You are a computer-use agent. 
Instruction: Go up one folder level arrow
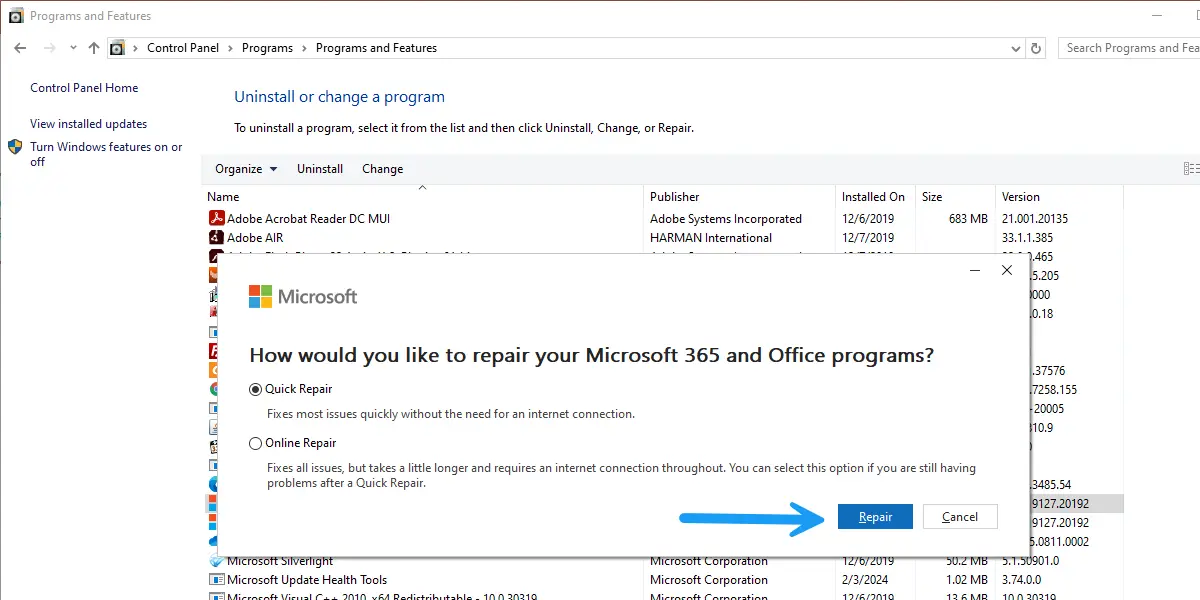(x=94, y=48)
